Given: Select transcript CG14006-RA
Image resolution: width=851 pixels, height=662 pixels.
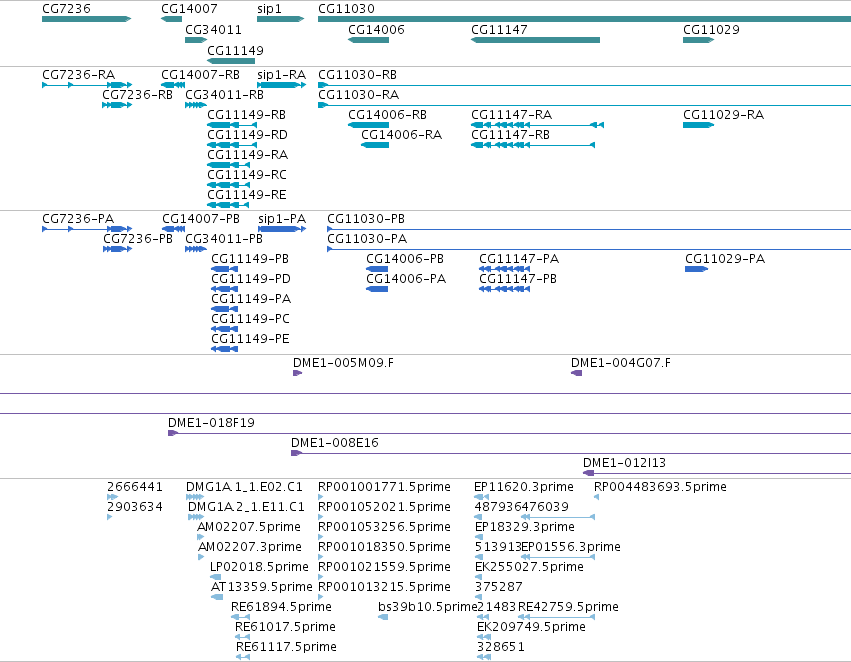Looking at the screenshot, I should 375,145.
